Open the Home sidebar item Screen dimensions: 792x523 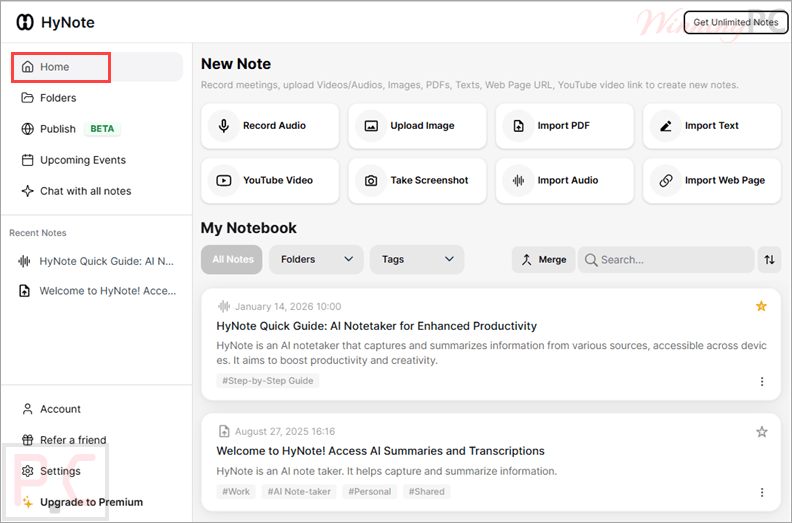tap(97, 67)
